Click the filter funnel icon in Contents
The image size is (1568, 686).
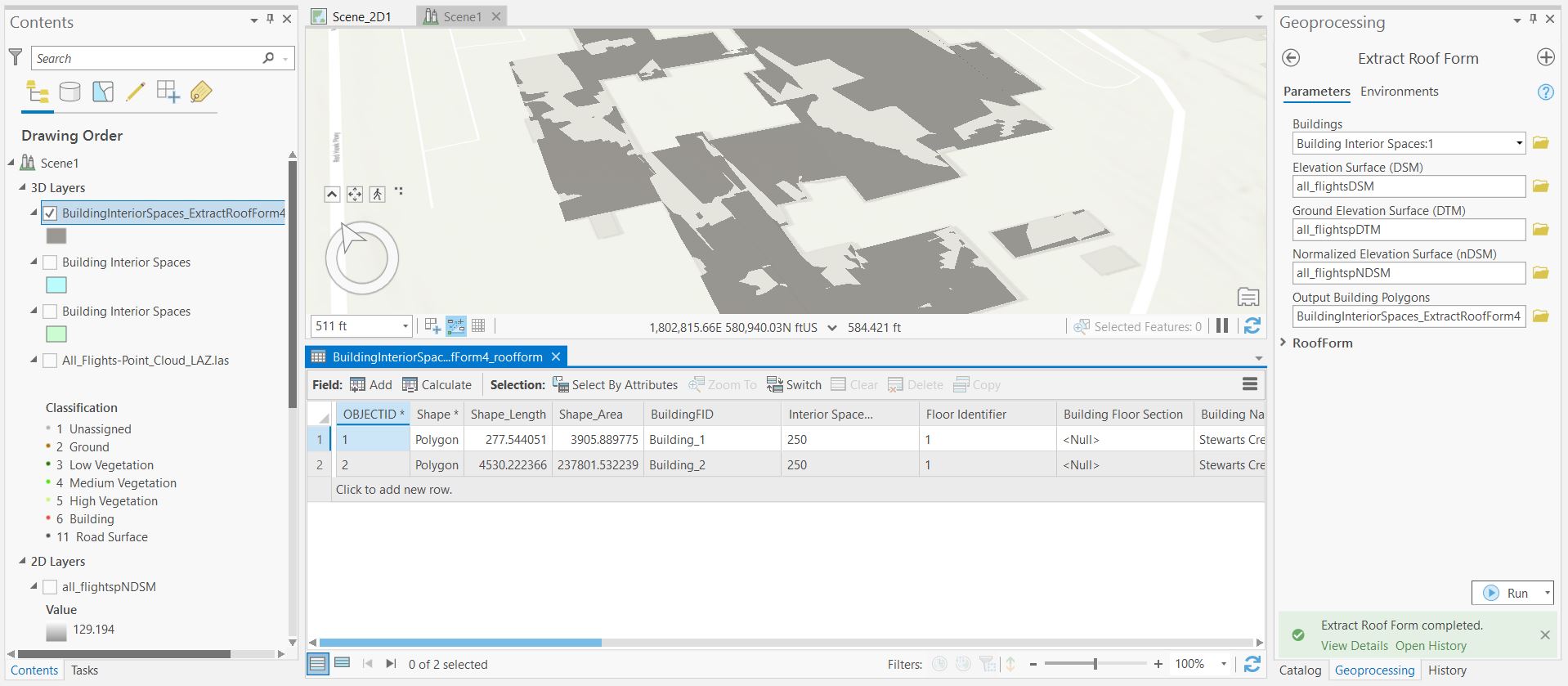click(16, 56)
